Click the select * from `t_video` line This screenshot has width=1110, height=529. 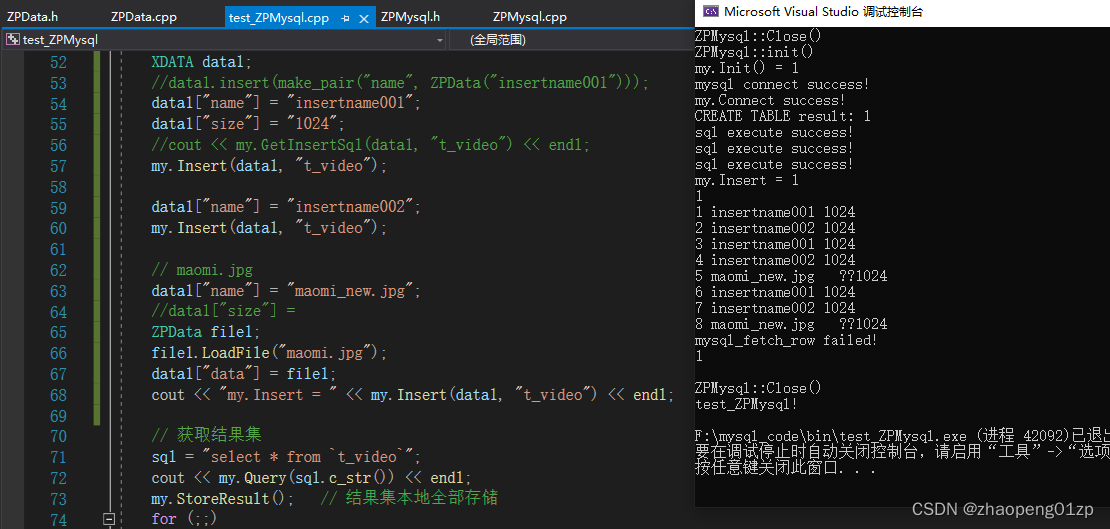[286, 457]
